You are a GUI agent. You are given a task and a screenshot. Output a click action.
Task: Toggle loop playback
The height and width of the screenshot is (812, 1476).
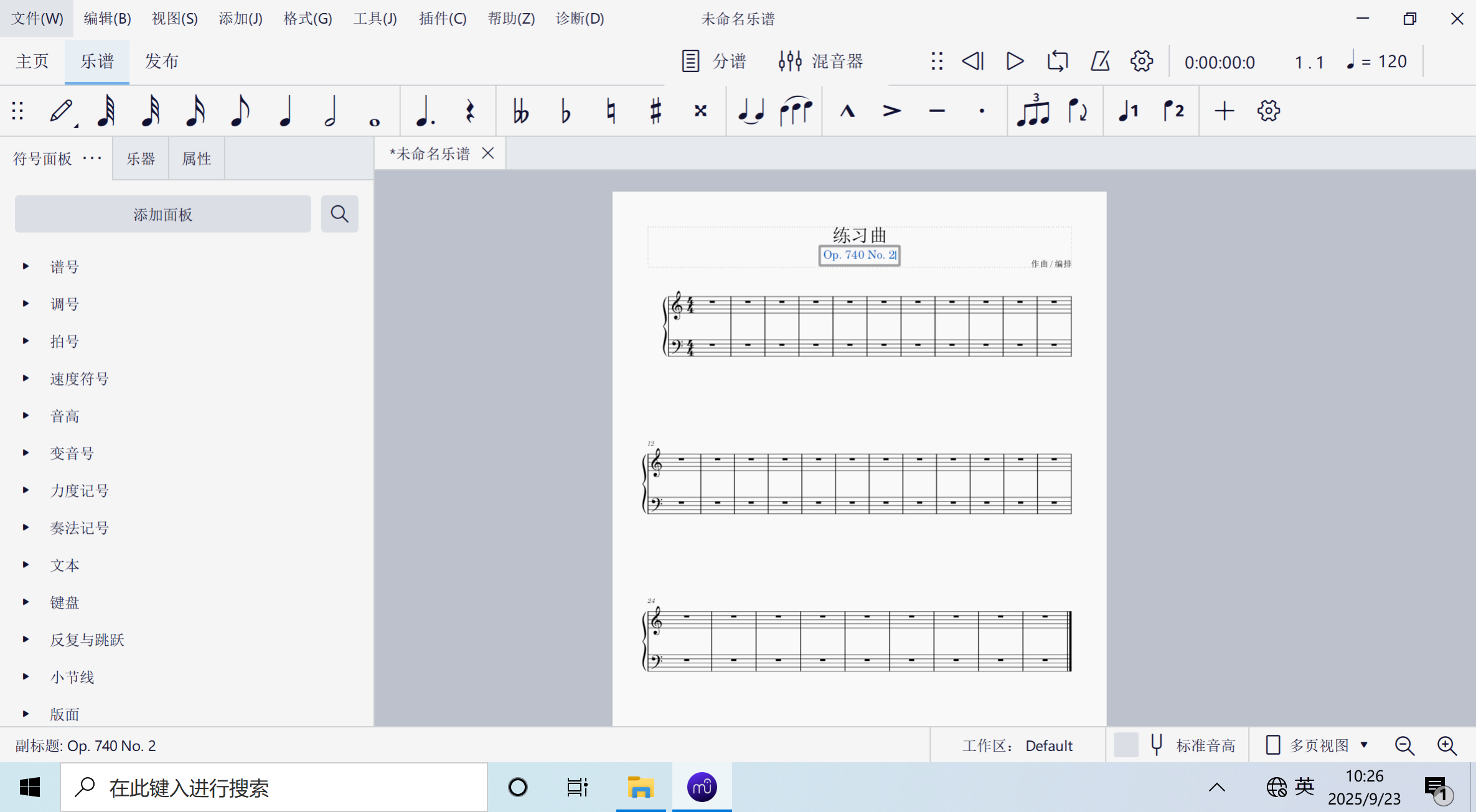[1058, 61]
